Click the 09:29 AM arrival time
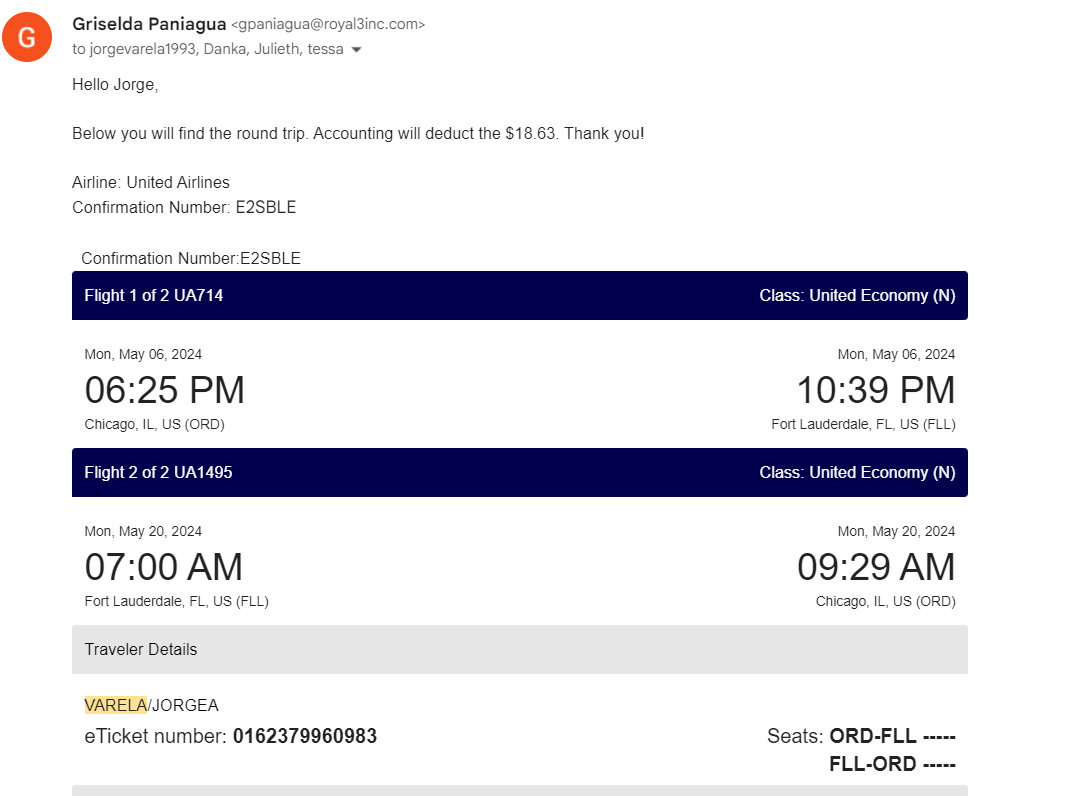Image resolution: width=1073 pixels, height=796 pixels. pos(876,567)
